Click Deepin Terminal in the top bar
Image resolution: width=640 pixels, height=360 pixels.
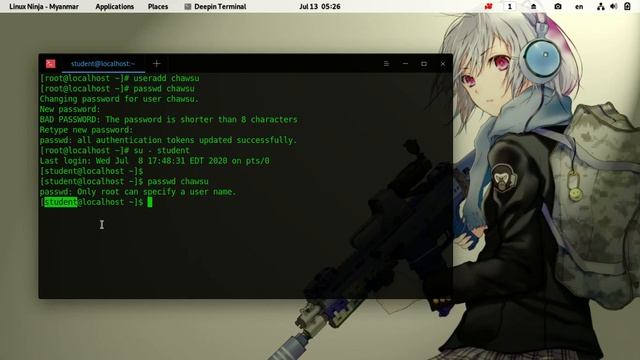click(x=220, y=7)
